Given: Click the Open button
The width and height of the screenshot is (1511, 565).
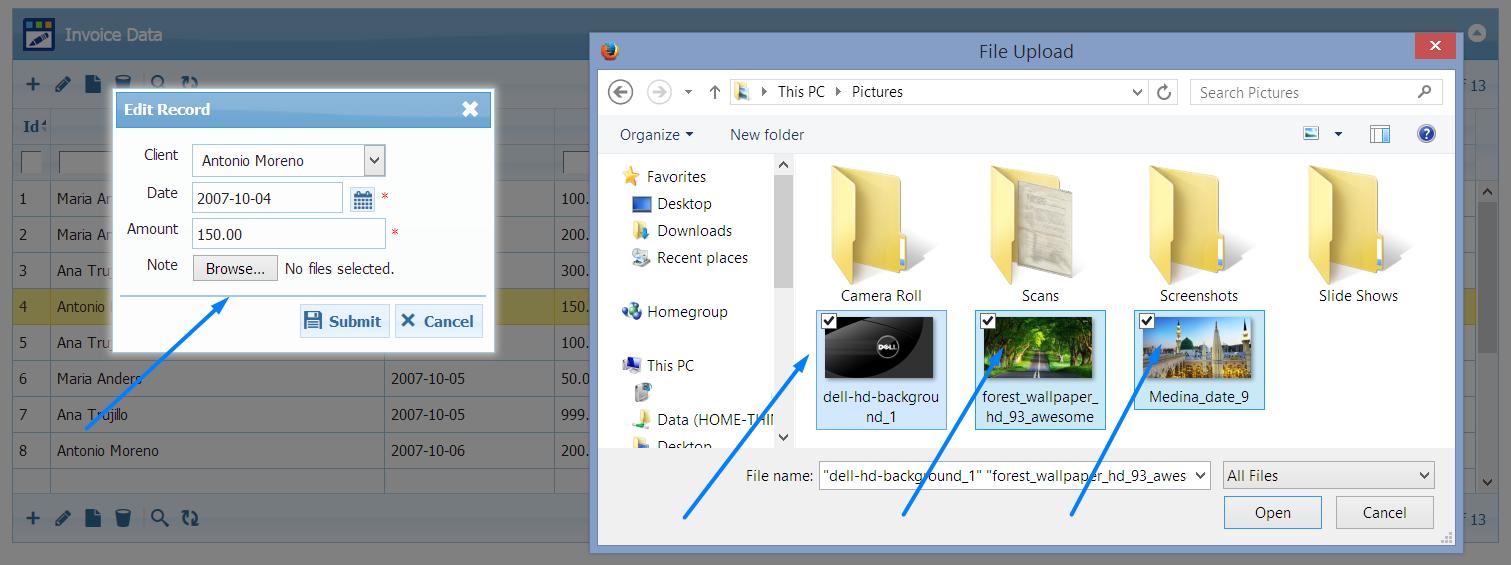Looking at the screenshot, I should click(1272, 512).
